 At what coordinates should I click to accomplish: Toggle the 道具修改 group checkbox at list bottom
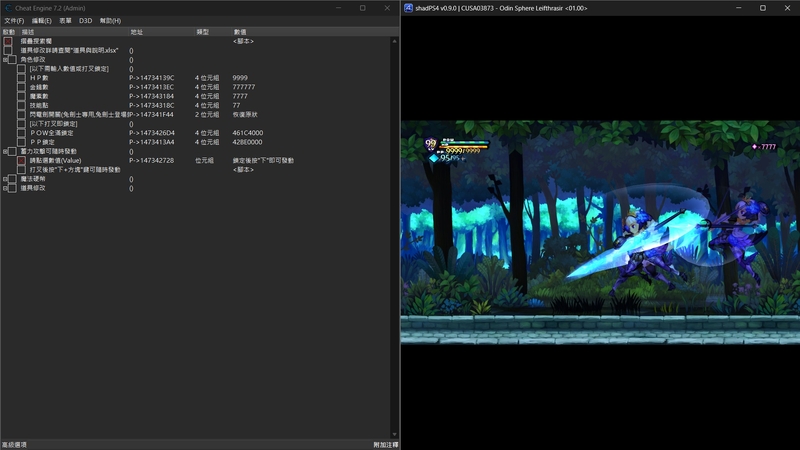[x=12, y=188]
